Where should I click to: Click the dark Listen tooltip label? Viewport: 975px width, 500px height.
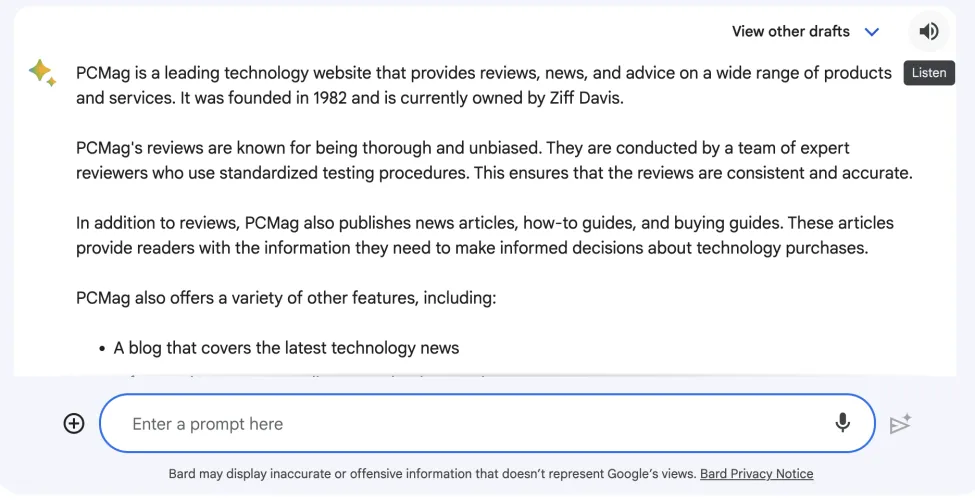tap(929, 73)
